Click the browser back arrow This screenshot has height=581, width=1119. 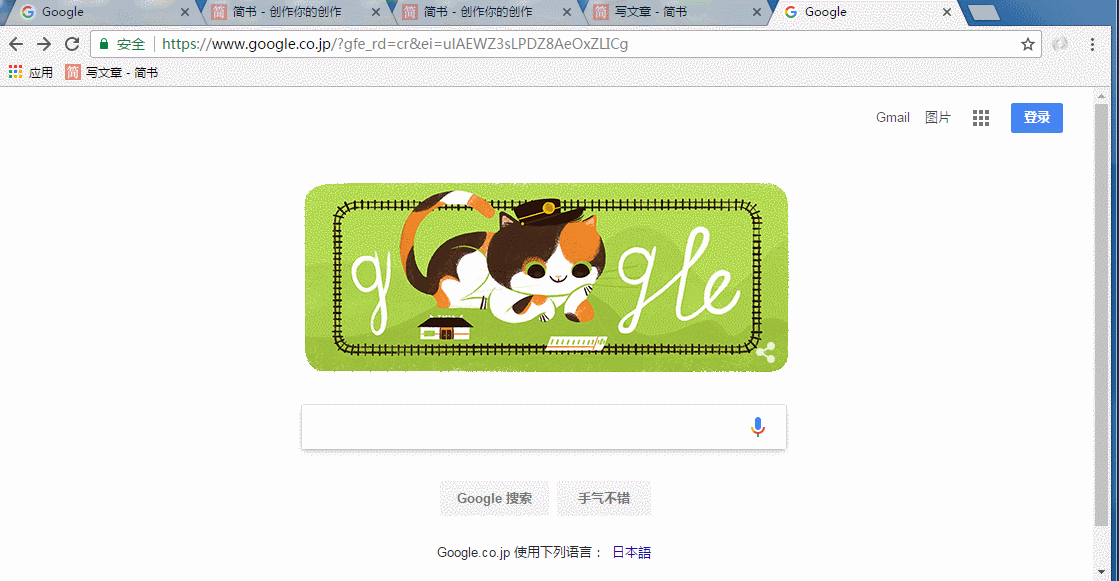[16, 44]
